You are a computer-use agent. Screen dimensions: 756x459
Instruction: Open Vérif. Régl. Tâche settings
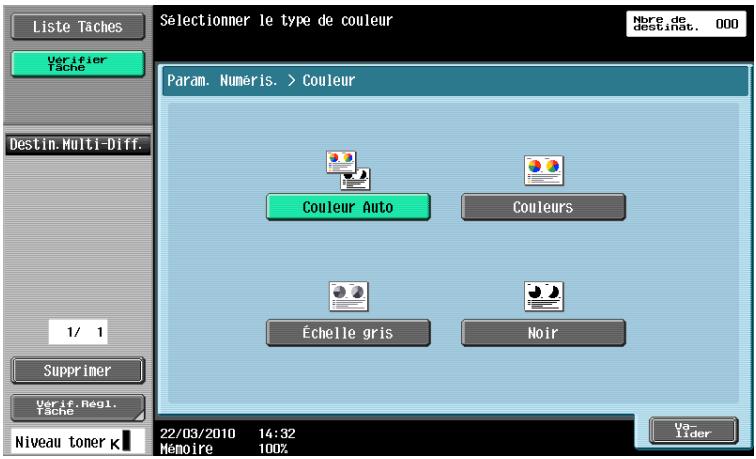tap(78, 408)
